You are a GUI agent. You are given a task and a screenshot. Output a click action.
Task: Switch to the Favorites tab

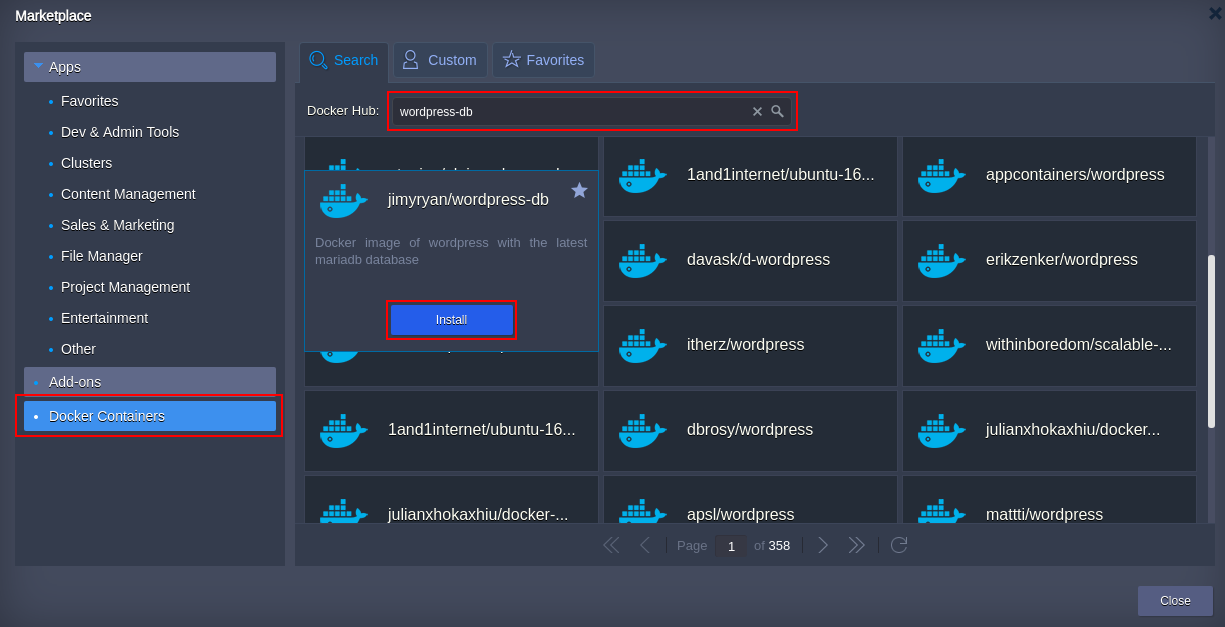pos(543,60)
